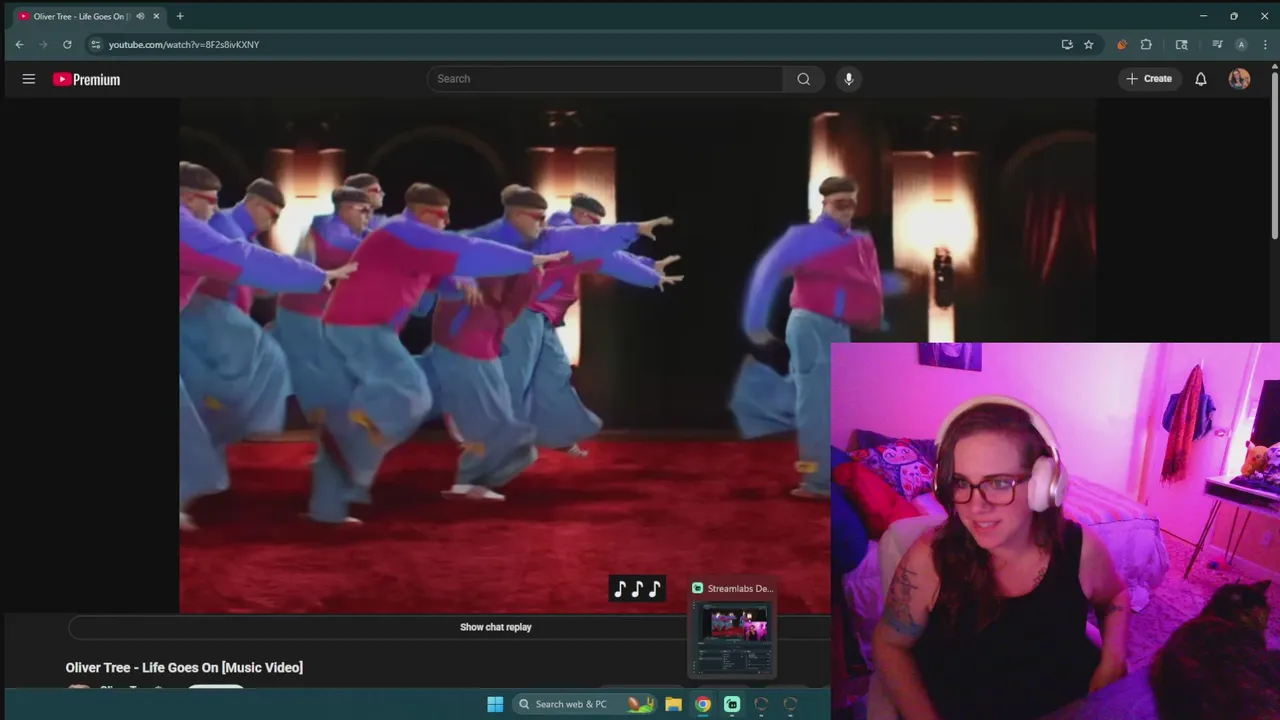This screenshot has height=720, width=1280.
Task: Open the media controls music note icon
Action: 1217,44
